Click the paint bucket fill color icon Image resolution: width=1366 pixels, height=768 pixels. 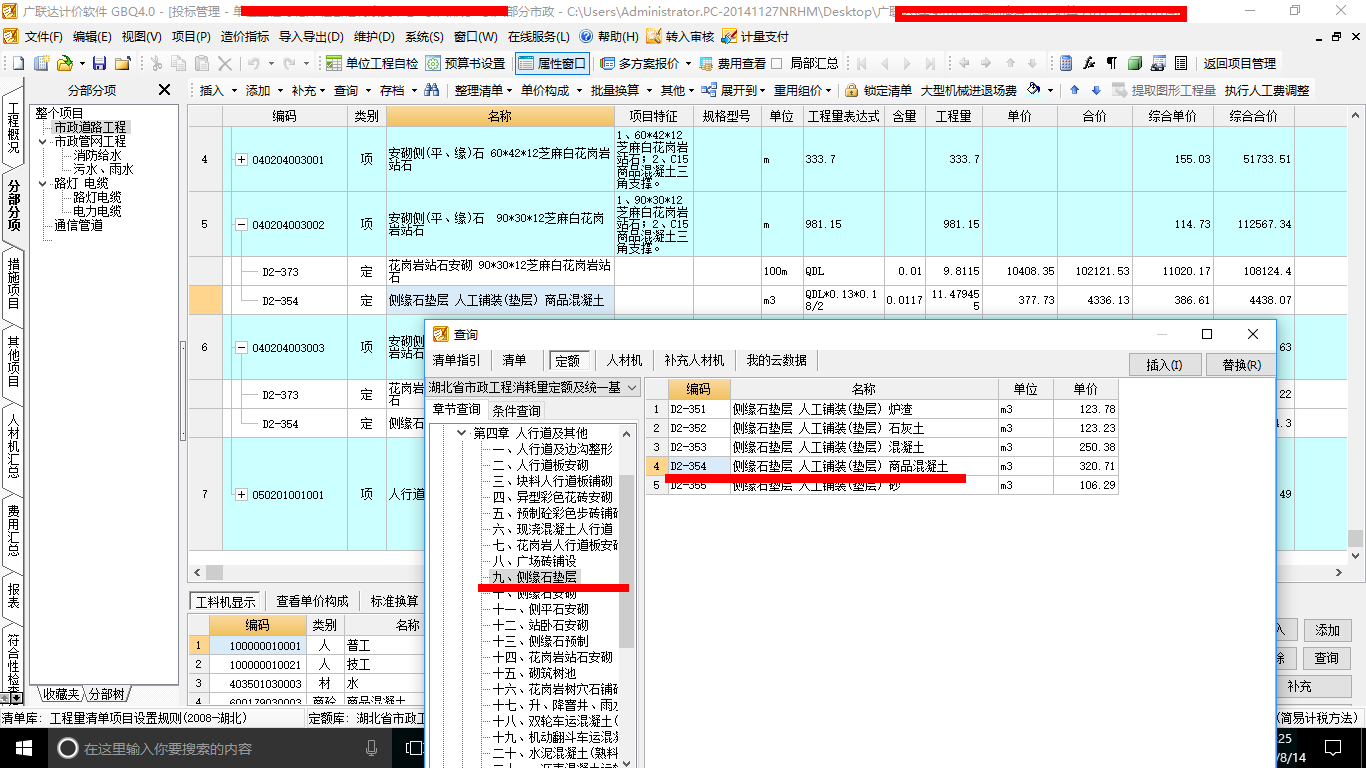click(1034, 89)
